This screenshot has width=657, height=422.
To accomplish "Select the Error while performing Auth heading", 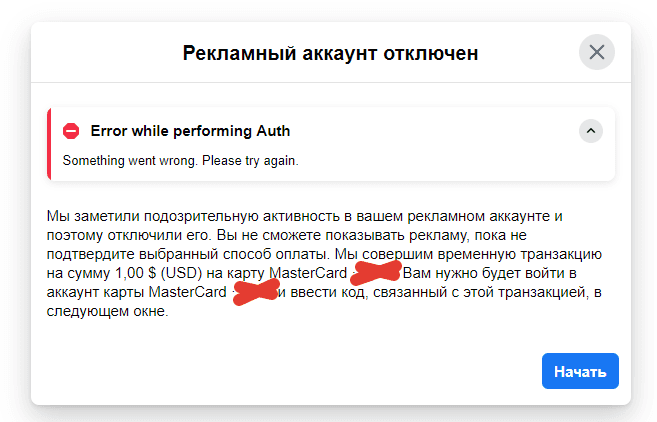I will (190, 131).
